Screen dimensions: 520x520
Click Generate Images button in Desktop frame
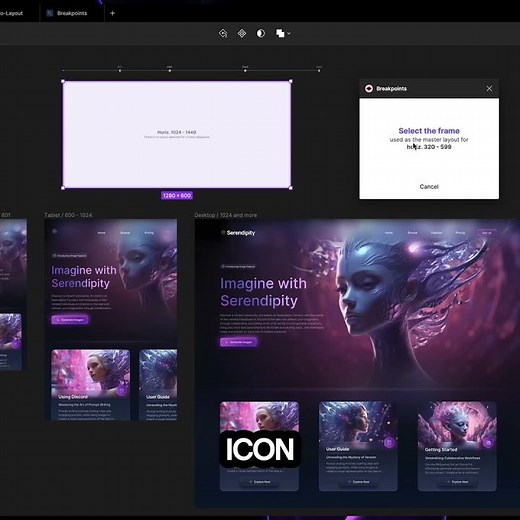coord(238,342)
